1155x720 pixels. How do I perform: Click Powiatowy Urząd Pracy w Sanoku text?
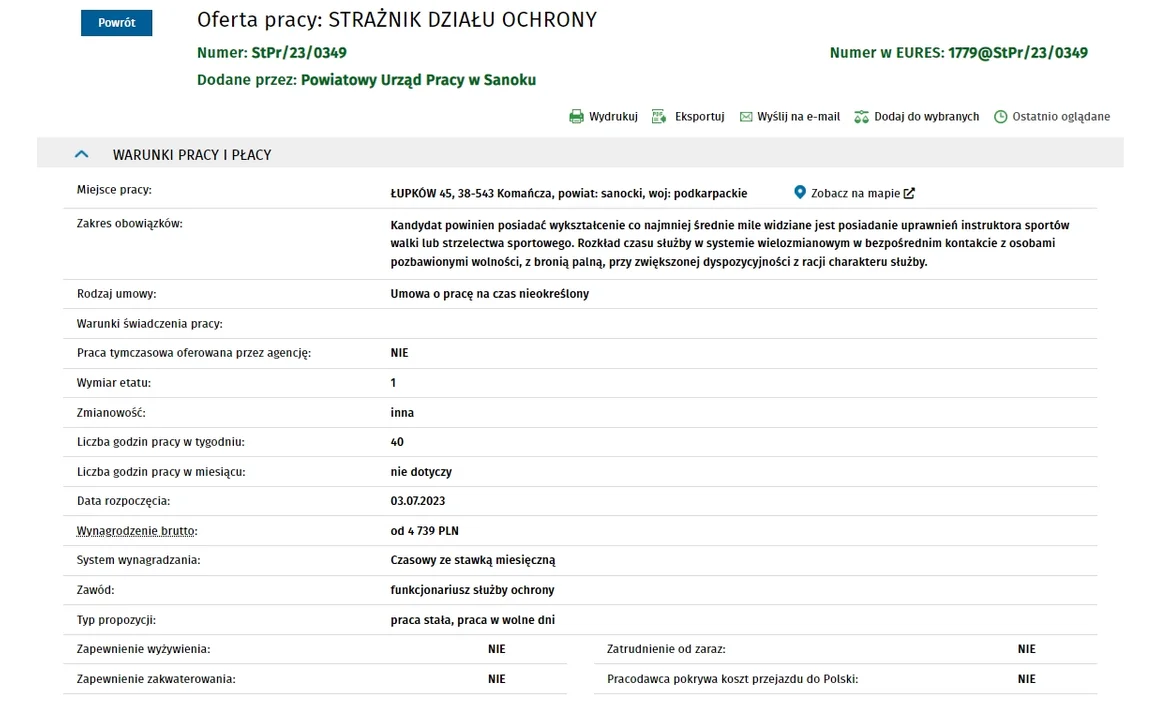pyautogui.click(x=418, y=80)
